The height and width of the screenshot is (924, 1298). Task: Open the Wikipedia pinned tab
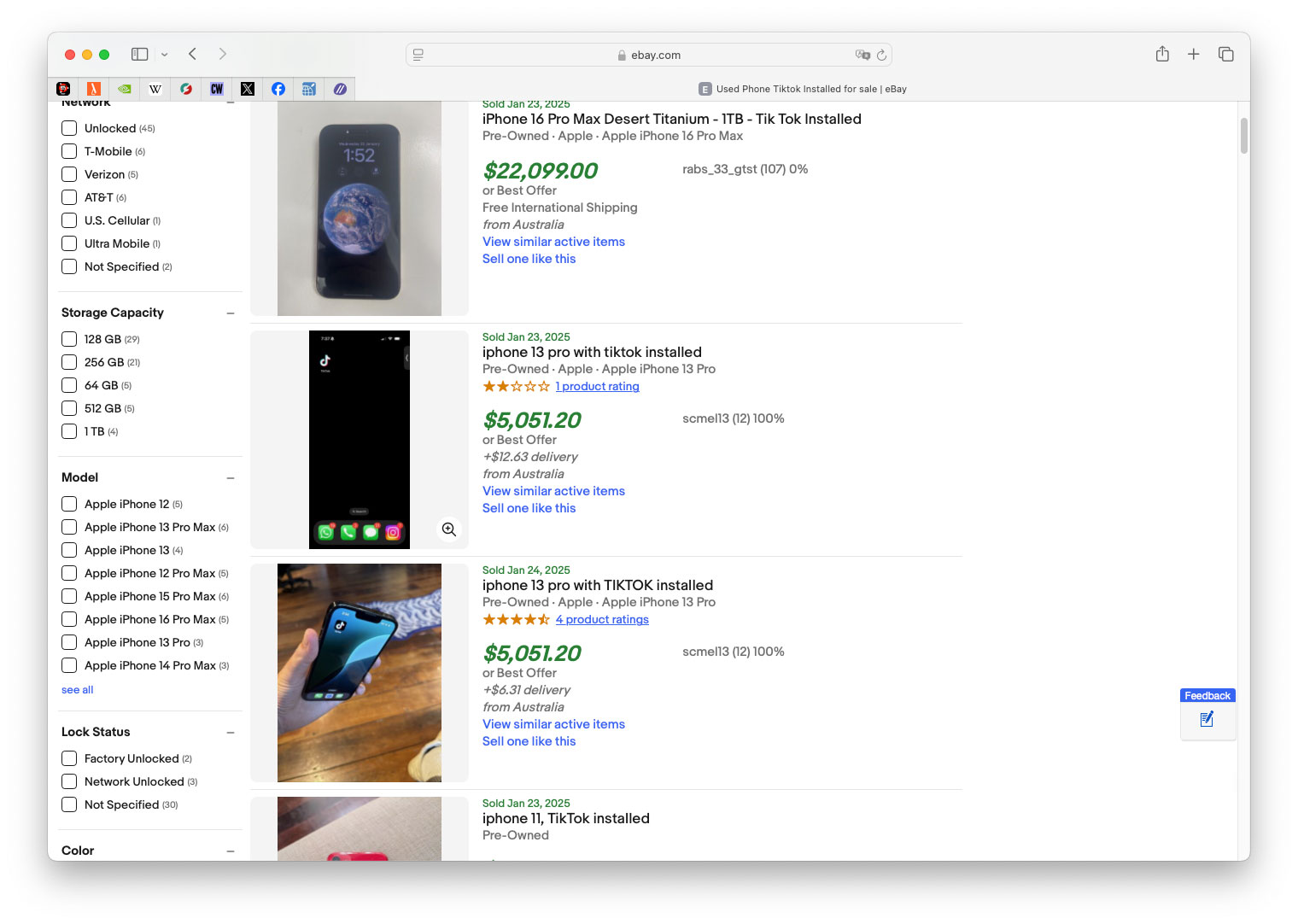[155, 89]
